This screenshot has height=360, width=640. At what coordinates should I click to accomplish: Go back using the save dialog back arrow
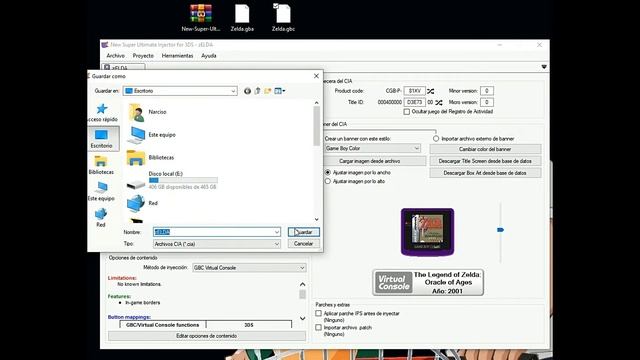[x=247, y=91]
